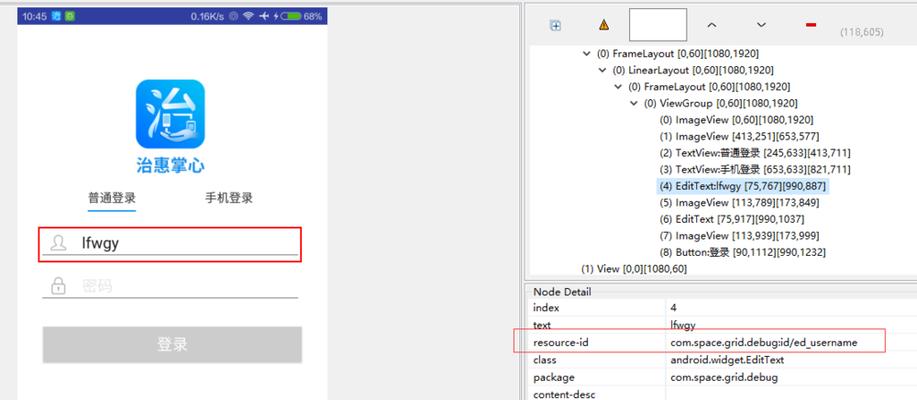Image resolution: width=917 pixels, height=400 pixels.
Task: Collapse the second FrameLayout node under LinearLayout
Action: (x=618, y=87)
